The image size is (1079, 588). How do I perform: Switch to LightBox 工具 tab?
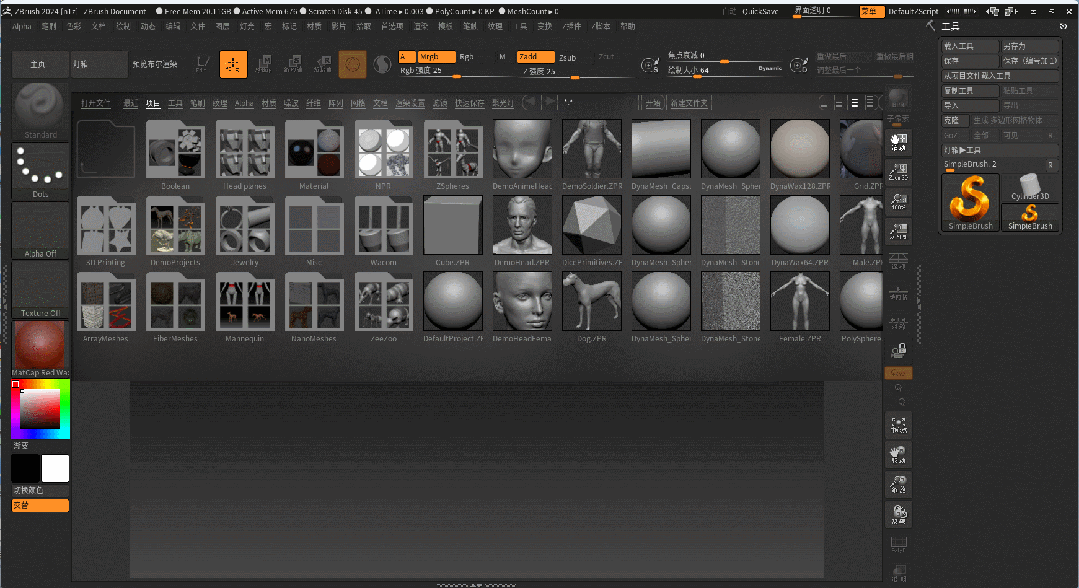click(x=175, y=103)
